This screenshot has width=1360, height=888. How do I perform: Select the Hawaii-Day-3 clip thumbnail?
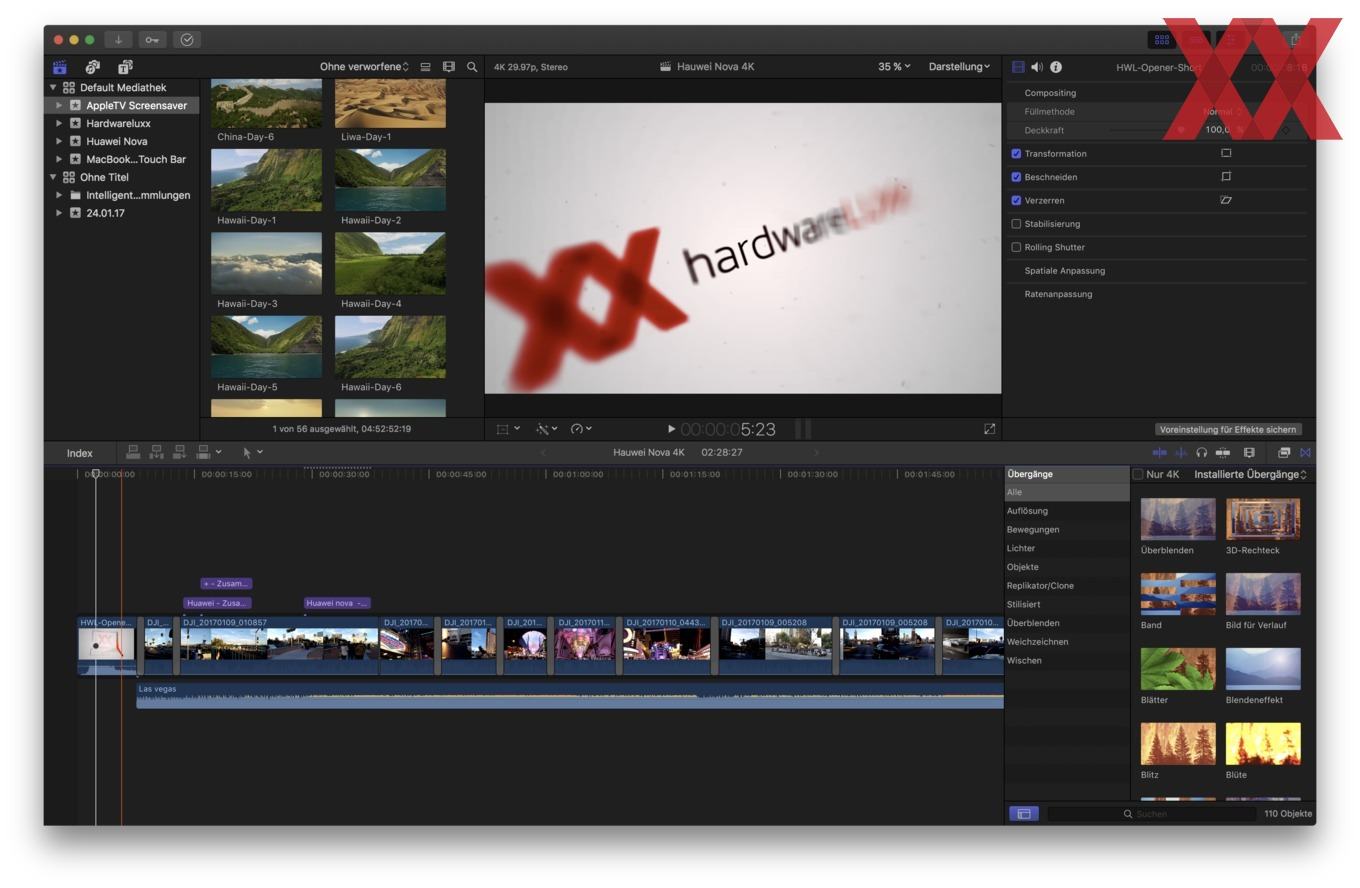tap(266, 263)
